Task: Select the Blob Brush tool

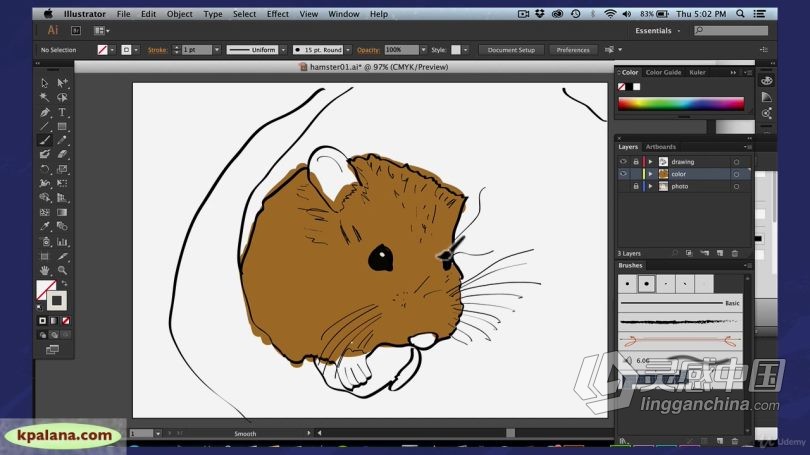Action: (44, 154)
